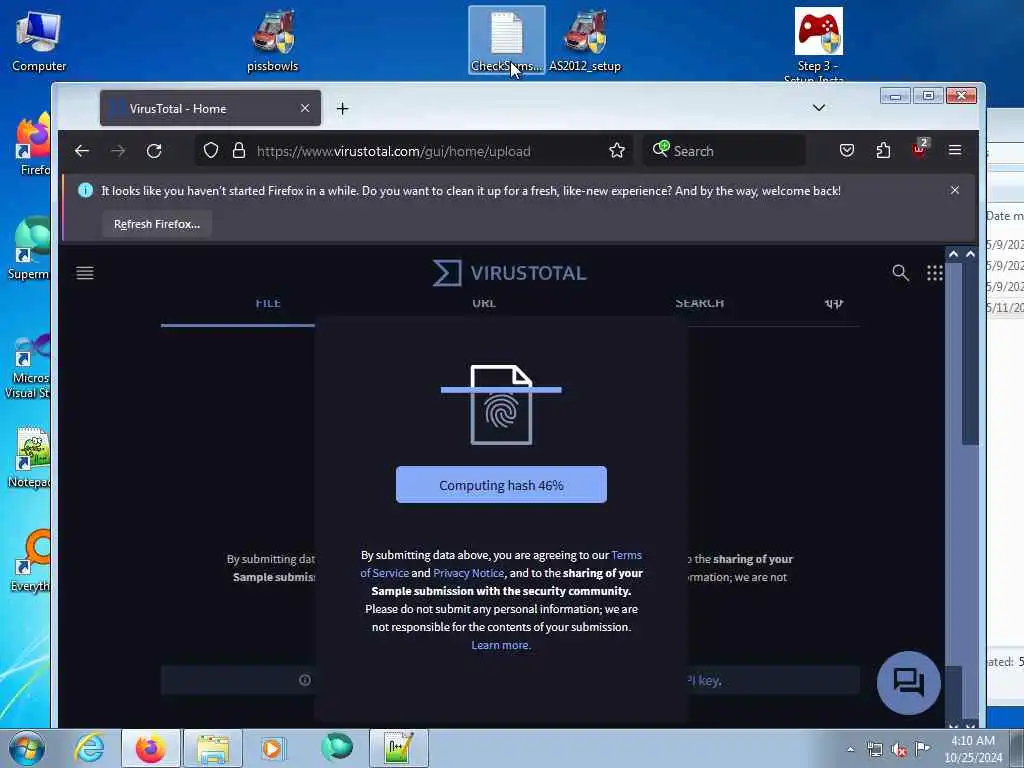Open the Microsoft Visual Studio desktop shortcut
The height and width of the screenshot is (768, 1024).
[27, 366]
